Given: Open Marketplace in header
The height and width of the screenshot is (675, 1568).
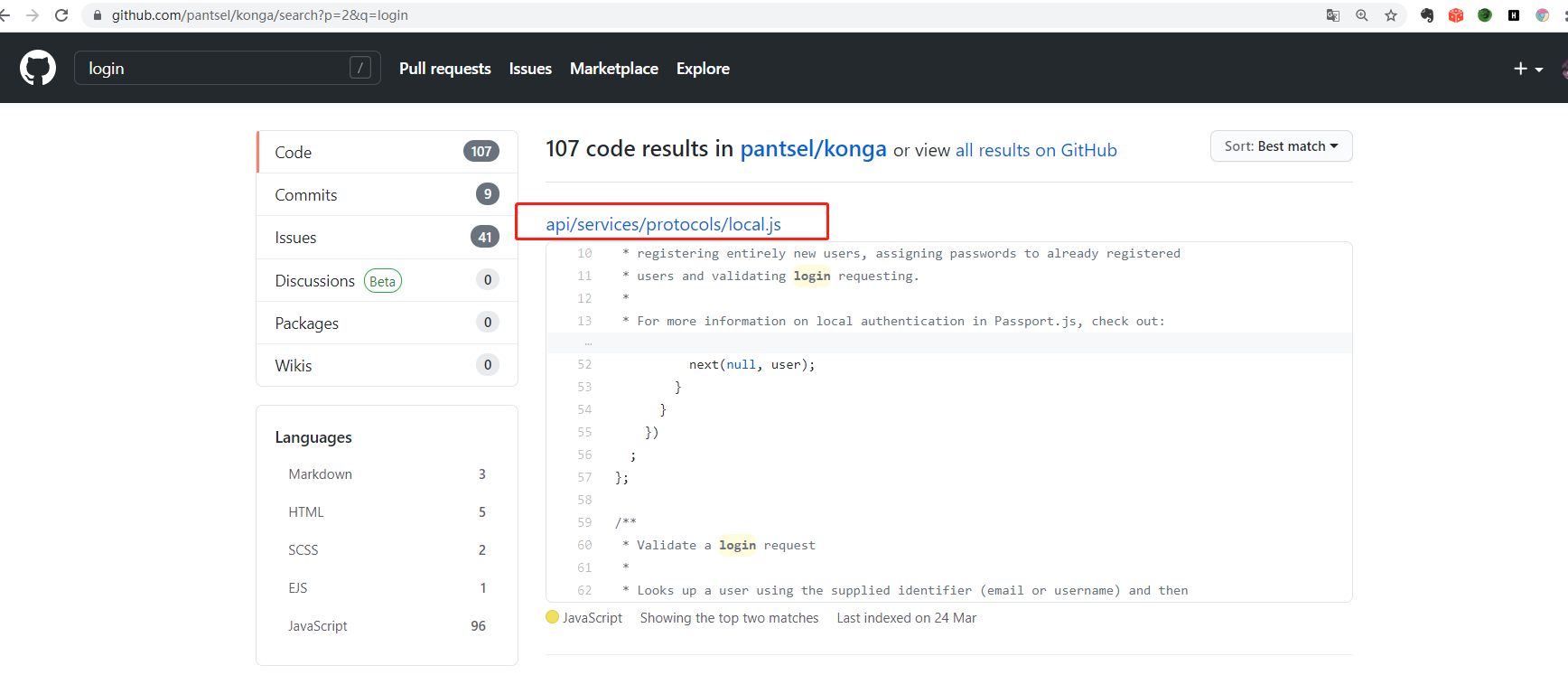Looking at the screenshot, I should point(614,69).
